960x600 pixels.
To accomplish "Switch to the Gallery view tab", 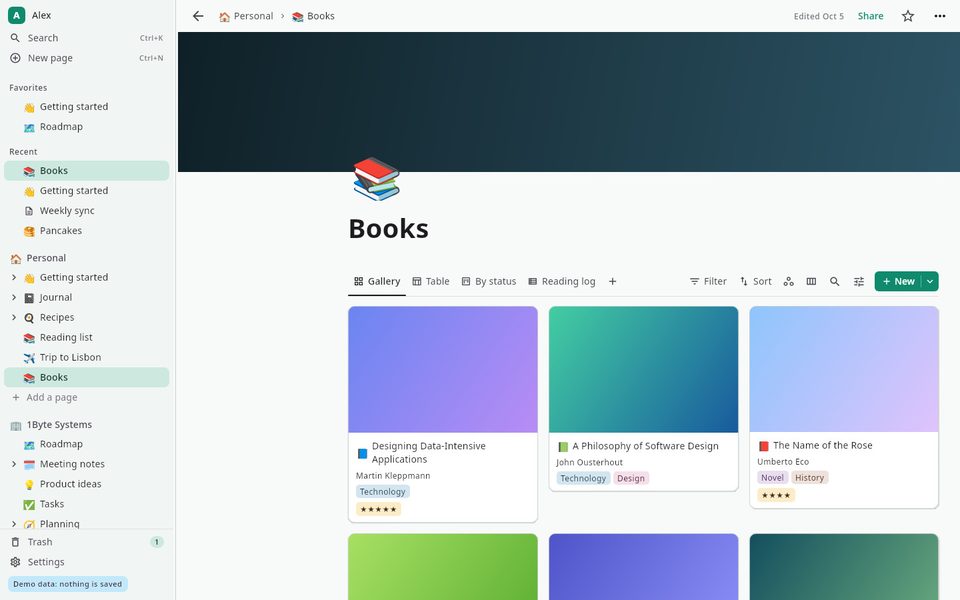I will [377, 282].
